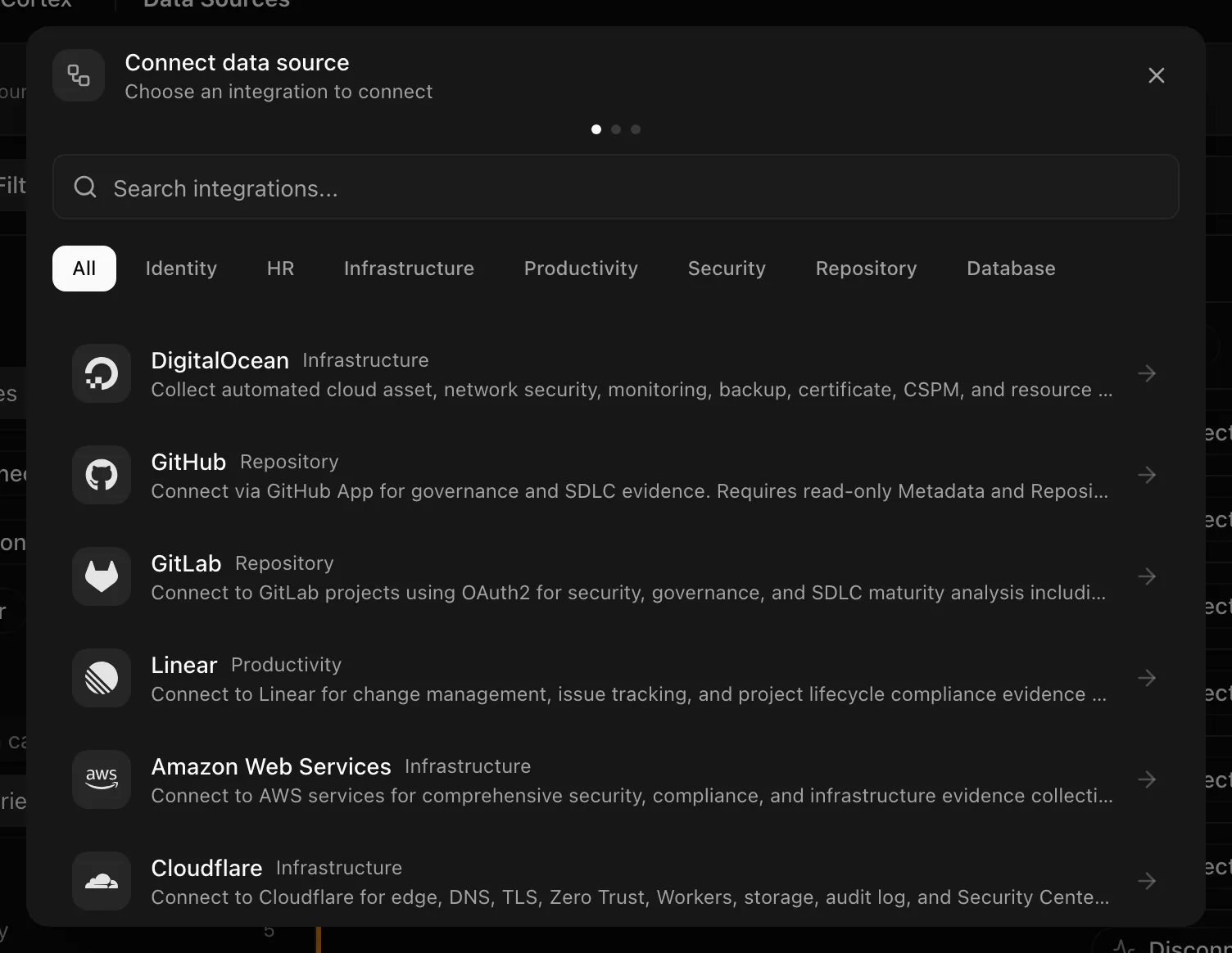
Task: Click the Repository label beside GitLab
Action: click(284, 563)
